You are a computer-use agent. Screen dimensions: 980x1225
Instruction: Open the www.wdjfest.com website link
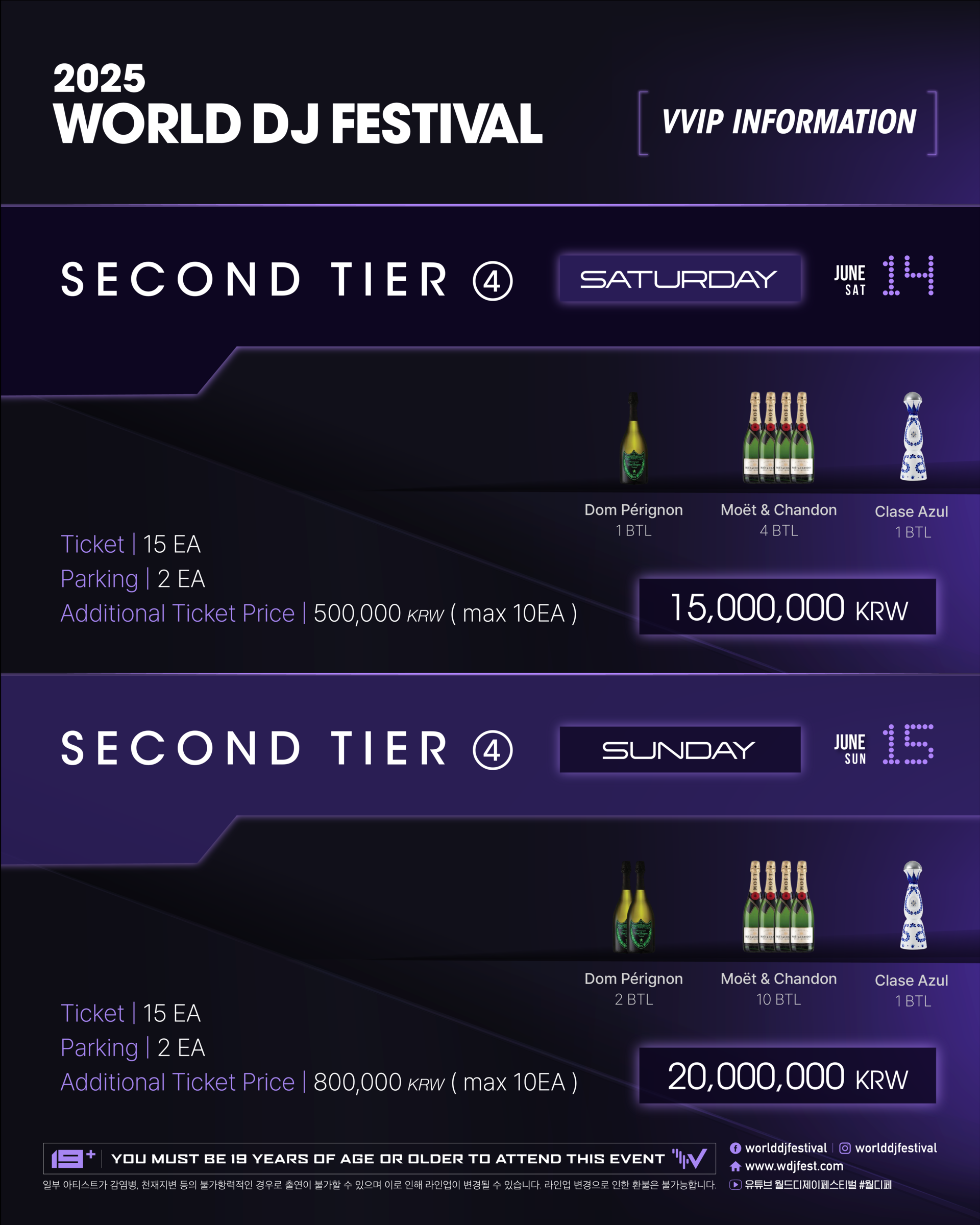tap(794, 1166)
